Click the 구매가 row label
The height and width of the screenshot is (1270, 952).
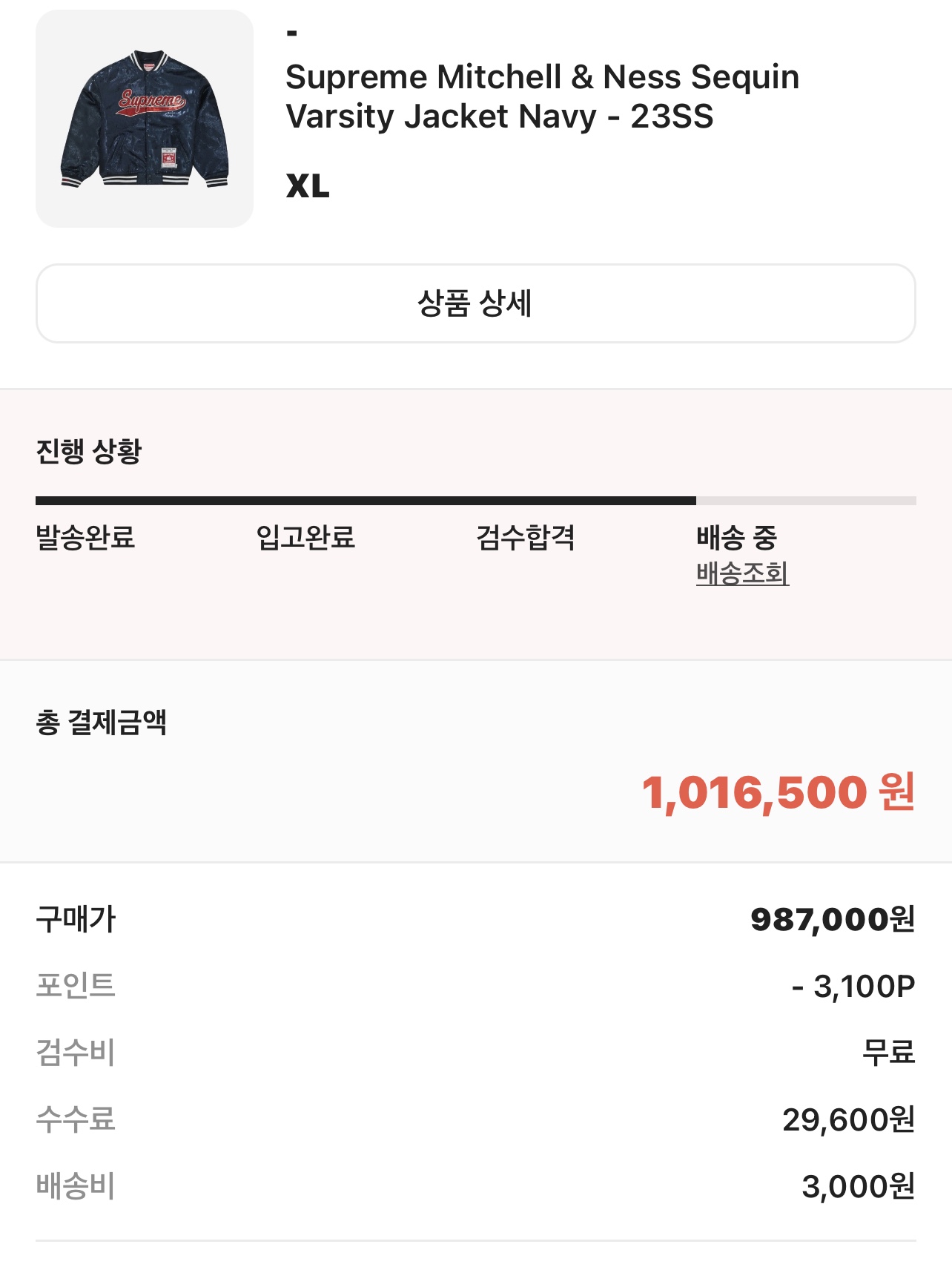76,919
